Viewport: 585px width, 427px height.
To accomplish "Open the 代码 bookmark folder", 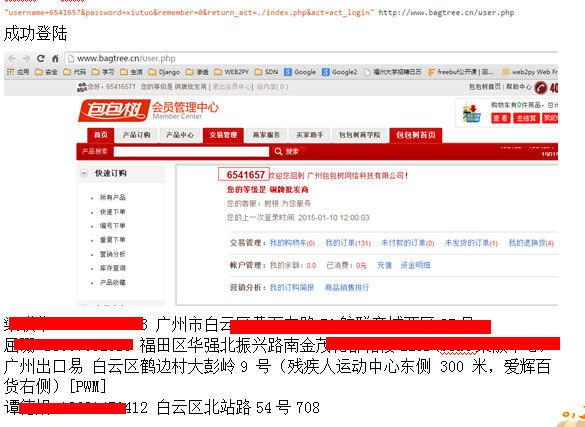I will coord(75,72).
